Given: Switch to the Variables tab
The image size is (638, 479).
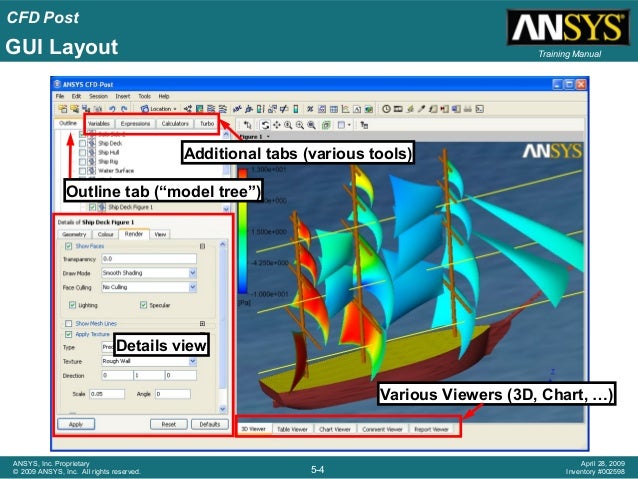Looking at the screenshot, I should [x=99, y=123].
